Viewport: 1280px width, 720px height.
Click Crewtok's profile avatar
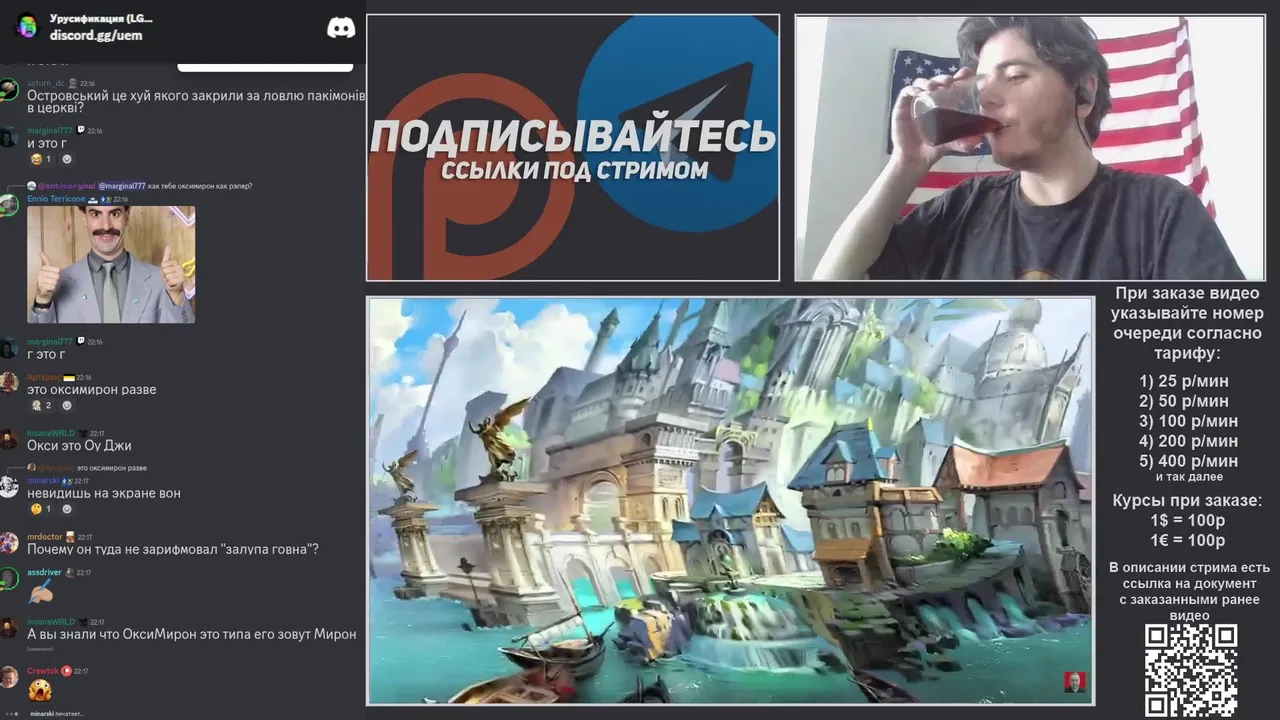tap(9, 677)
